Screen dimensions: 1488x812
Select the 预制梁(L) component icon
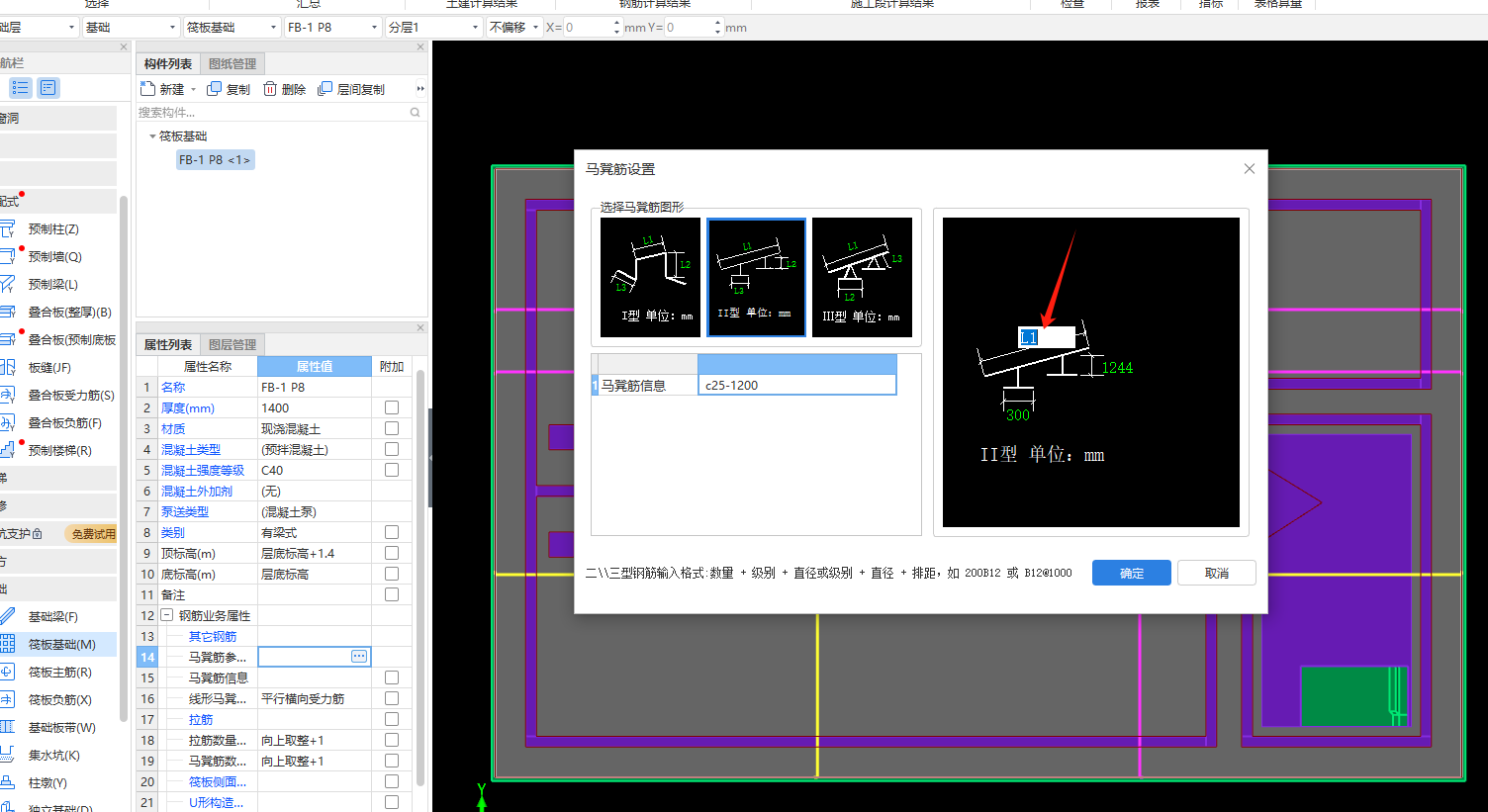click(x=7, y=284)
